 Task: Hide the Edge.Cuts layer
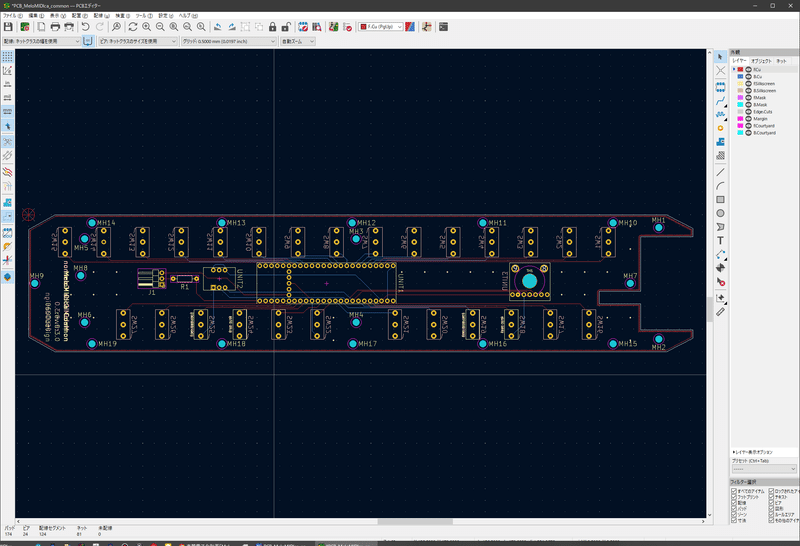748,112
